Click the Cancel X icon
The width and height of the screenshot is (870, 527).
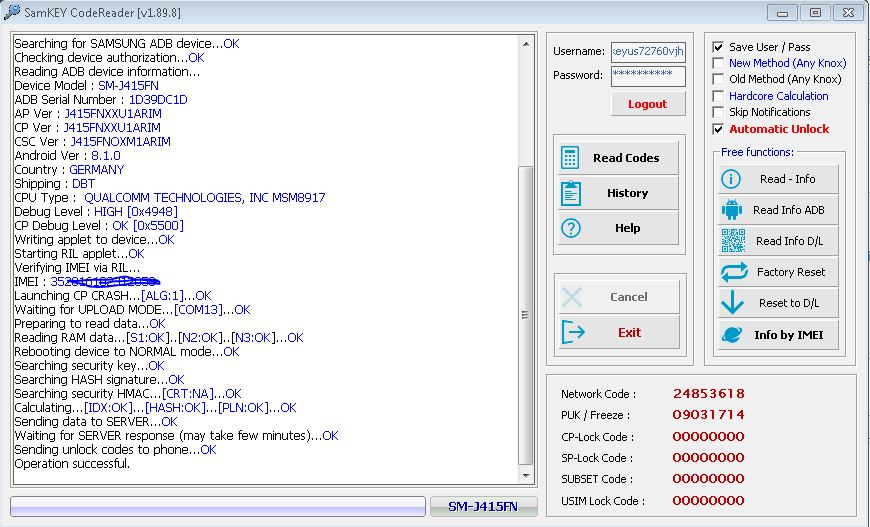(571, 297)
